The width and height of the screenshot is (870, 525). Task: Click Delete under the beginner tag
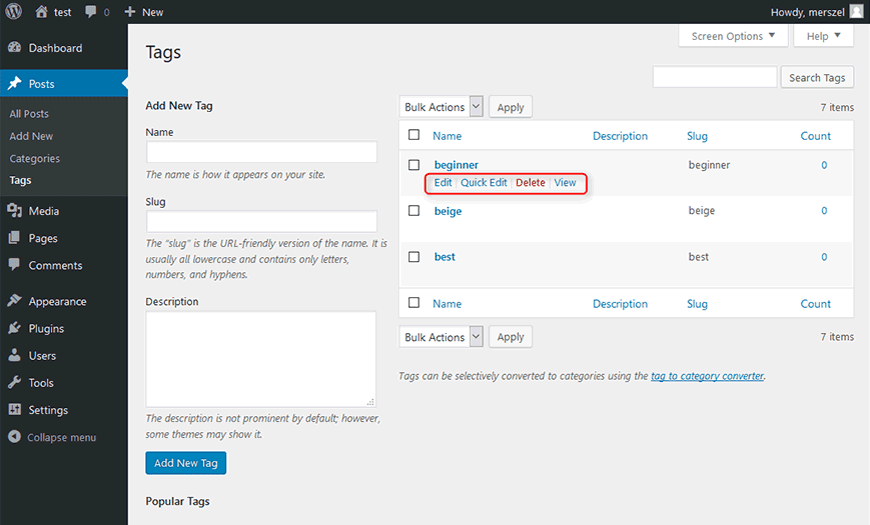pos(530,183)
